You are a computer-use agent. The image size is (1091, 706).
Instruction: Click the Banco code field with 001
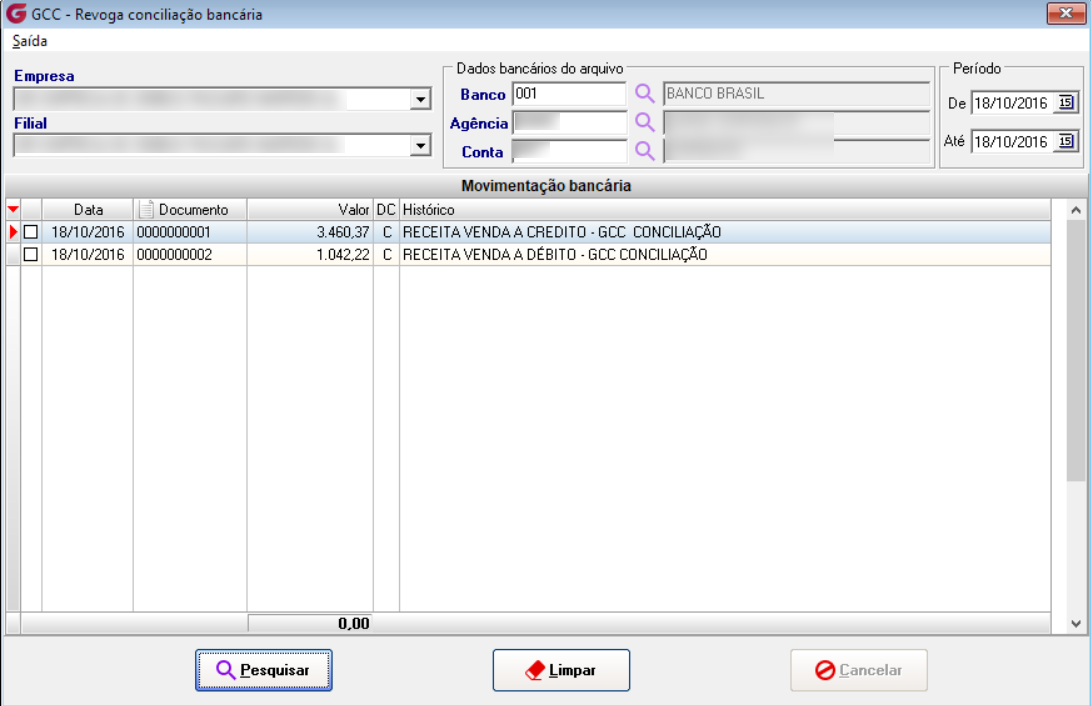point(569,94)
